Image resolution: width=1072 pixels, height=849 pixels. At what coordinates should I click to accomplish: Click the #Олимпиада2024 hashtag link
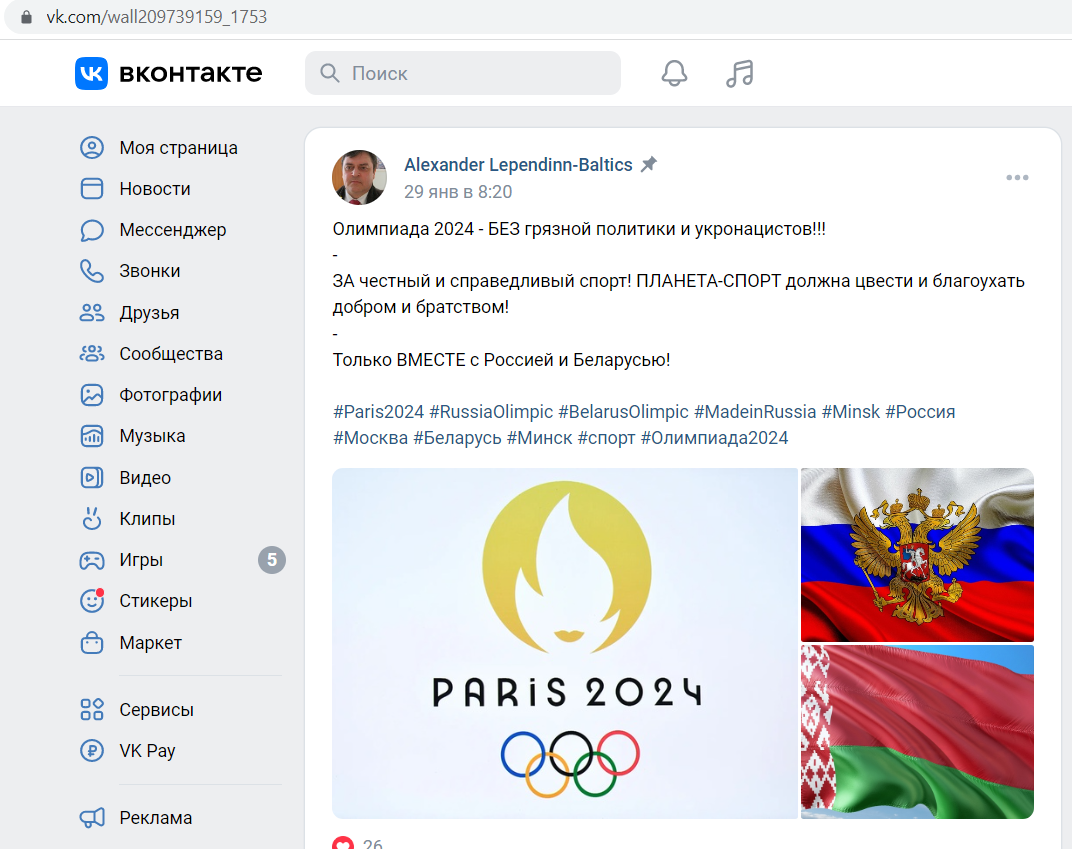click(x=714, y=437)
